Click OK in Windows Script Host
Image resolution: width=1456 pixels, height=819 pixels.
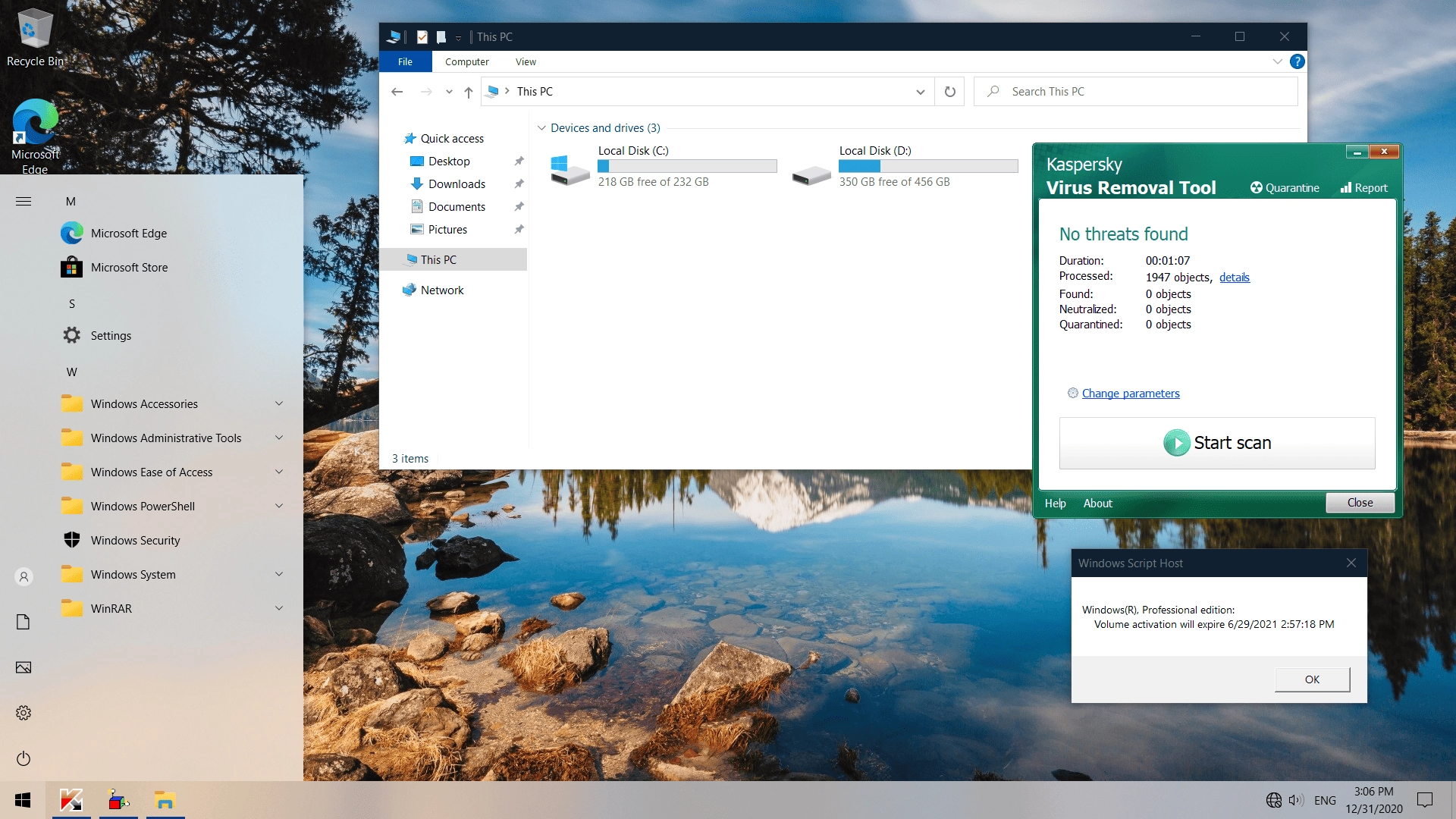(x=1312, y=679)
